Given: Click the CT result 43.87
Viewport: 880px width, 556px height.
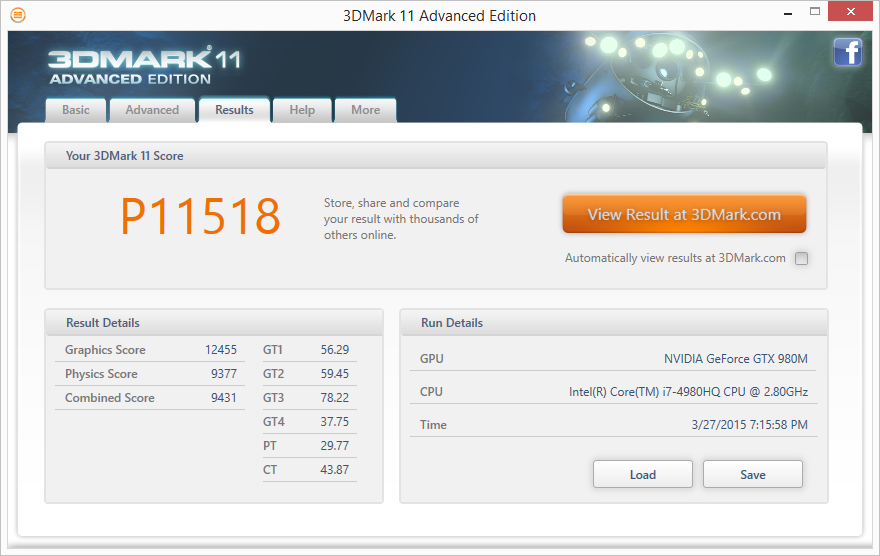Looking at the screenshot, I should pos(334,470).
